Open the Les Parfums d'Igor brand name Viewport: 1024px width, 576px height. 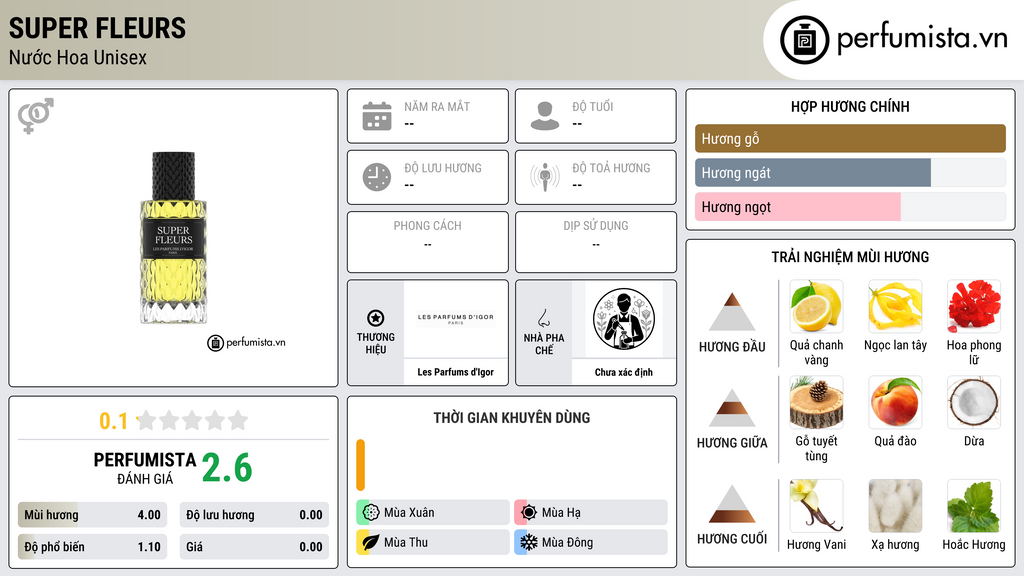click(455, 372)
